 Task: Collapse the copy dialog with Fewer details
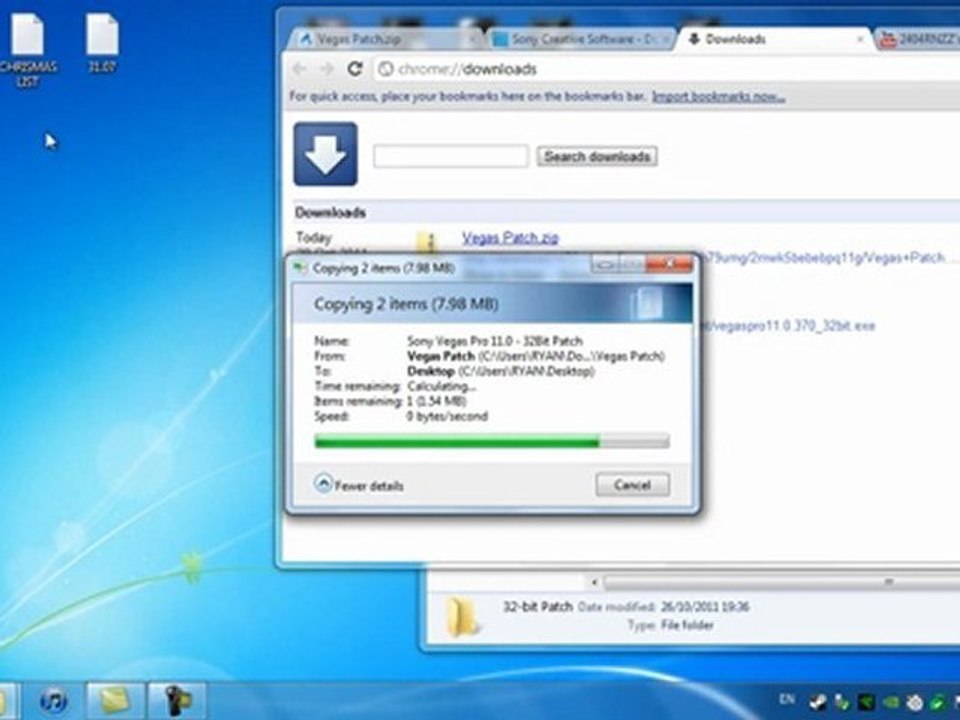(359, 485)
